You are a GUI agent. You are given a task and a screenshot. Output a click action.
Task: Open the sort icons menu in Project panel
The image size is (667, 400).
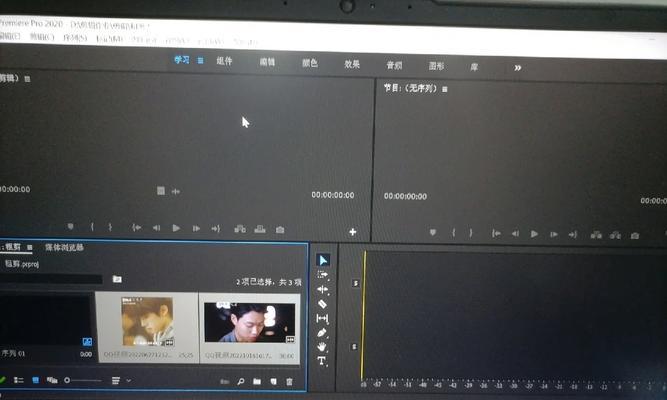pyautogui.click(x=115, y=380)
